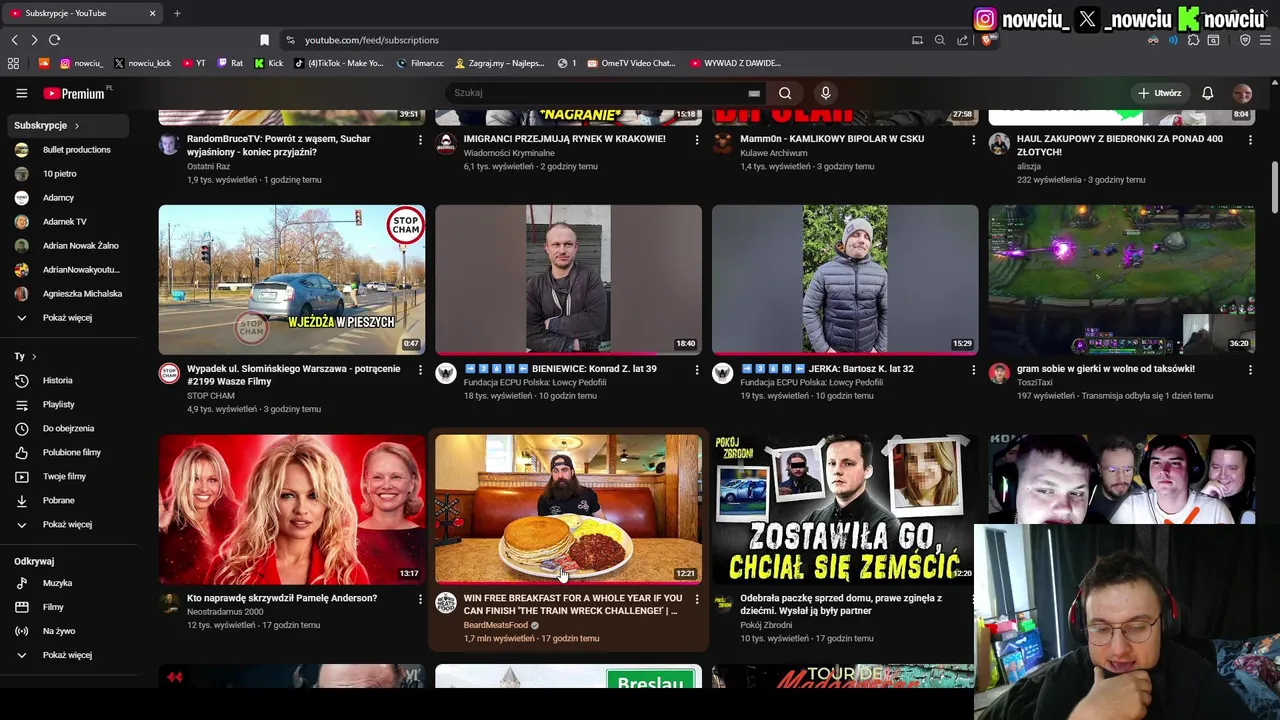Open Neostradamus 2000 channel link
This screenshot has width=1280, height=720.
(225, 612)
